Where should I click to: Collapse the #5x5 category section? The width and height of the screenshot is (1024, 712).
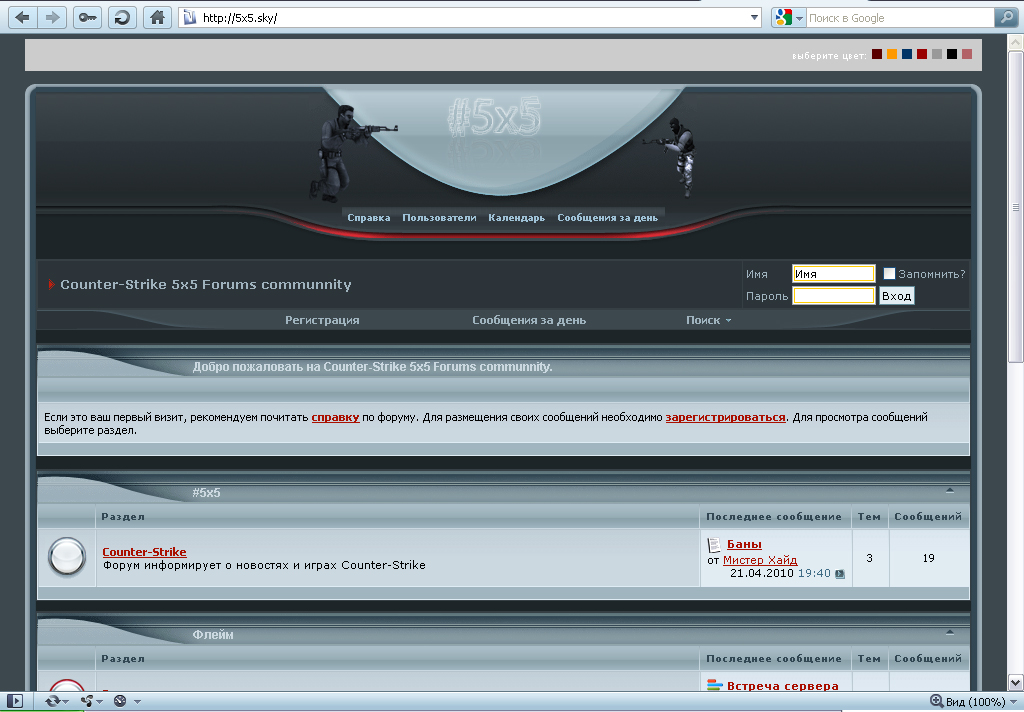click(950, 491)
